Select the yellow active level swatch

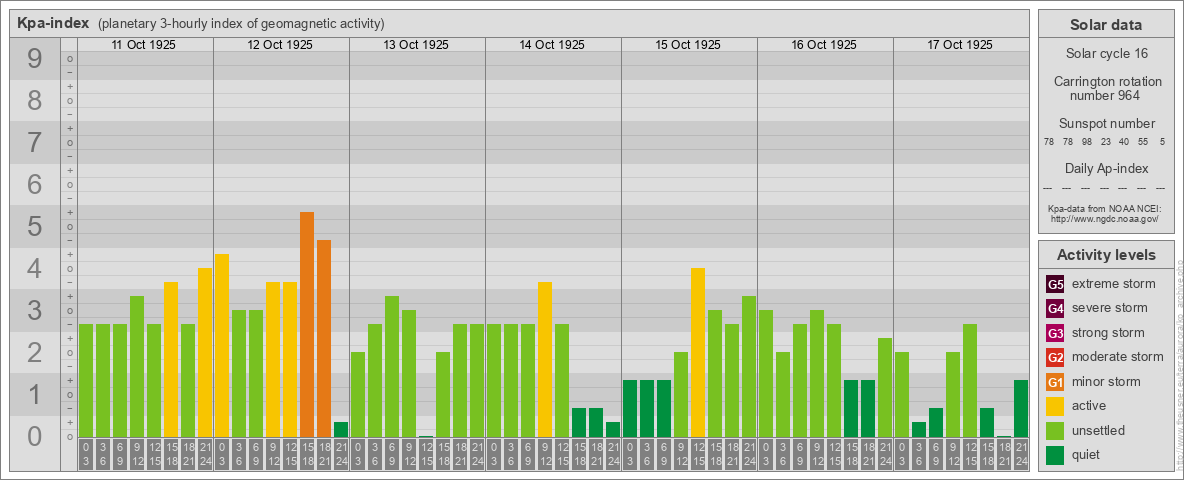tap(1055, 406)
